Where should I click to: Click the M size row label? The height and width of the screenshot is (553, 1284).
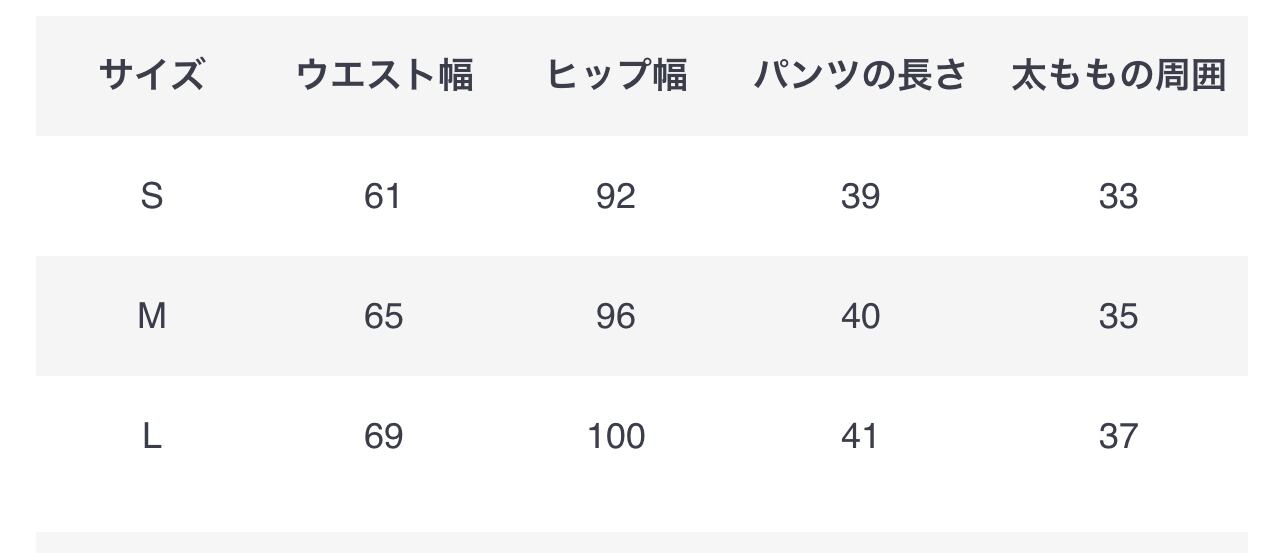pyautogui.click(x=152, y=316)
